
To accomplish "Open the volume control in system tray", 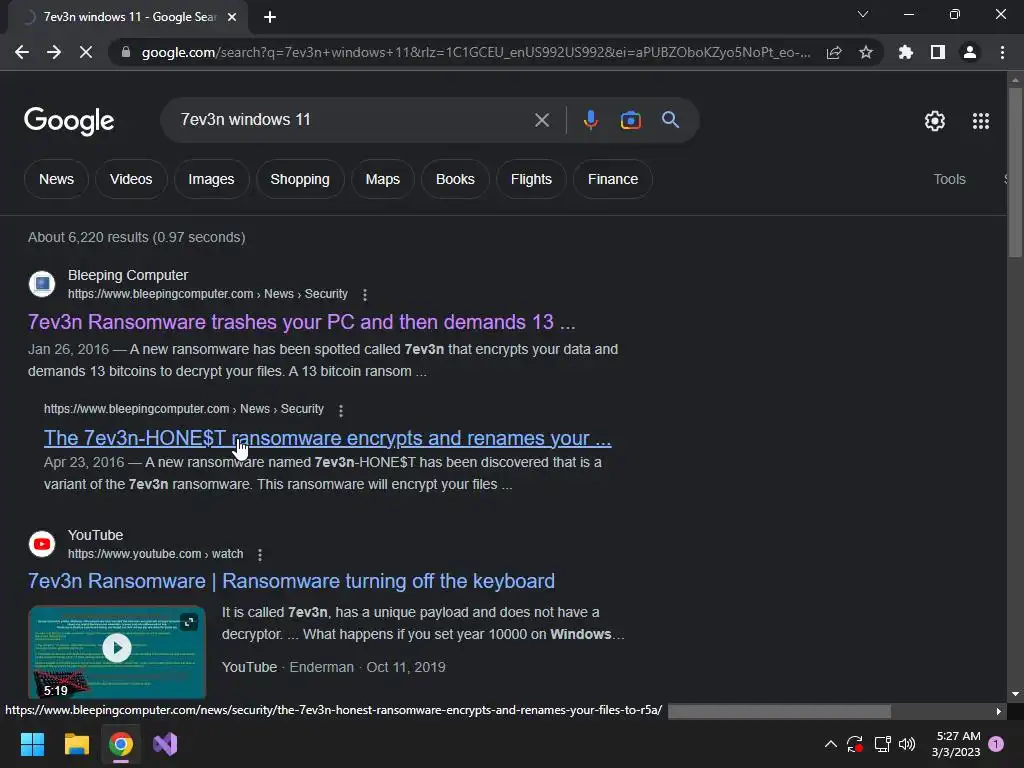I will click(907, 744).
